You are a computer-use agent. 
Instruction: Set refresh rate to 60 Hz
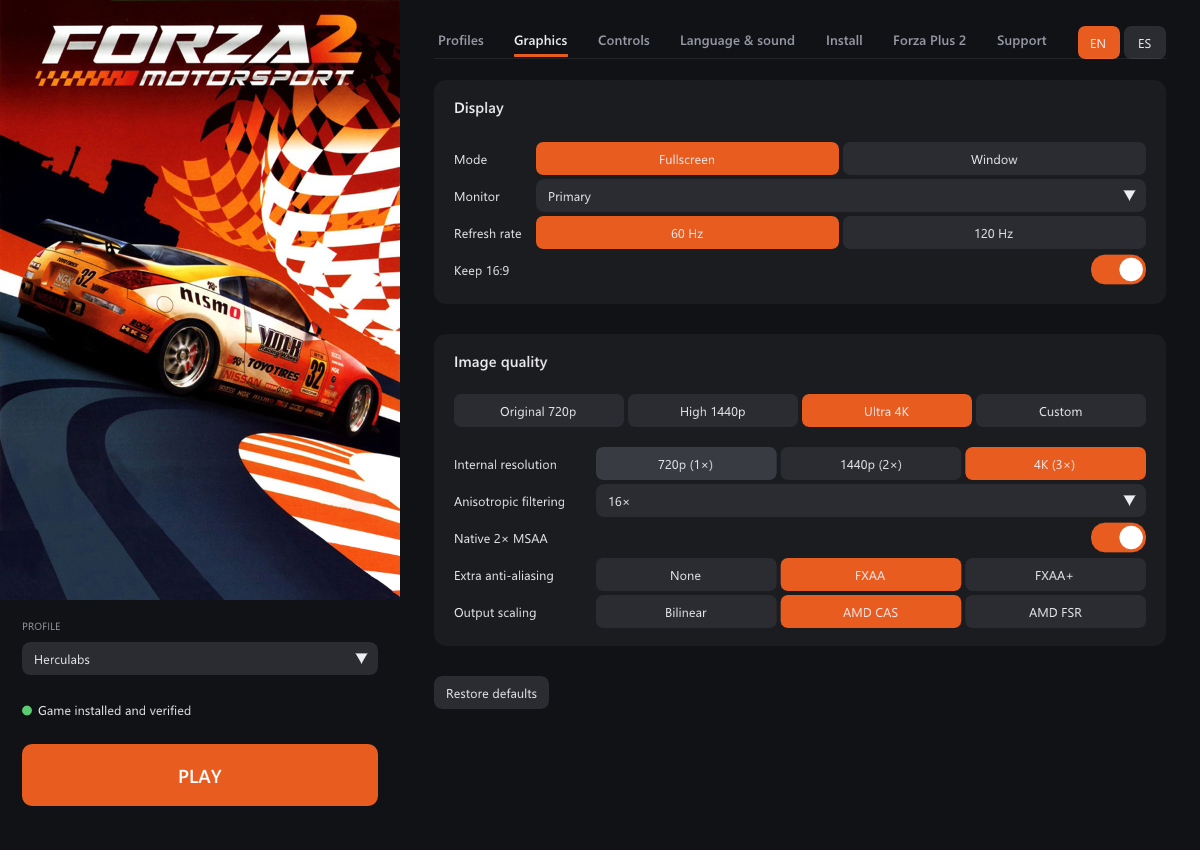coord(687,233)
